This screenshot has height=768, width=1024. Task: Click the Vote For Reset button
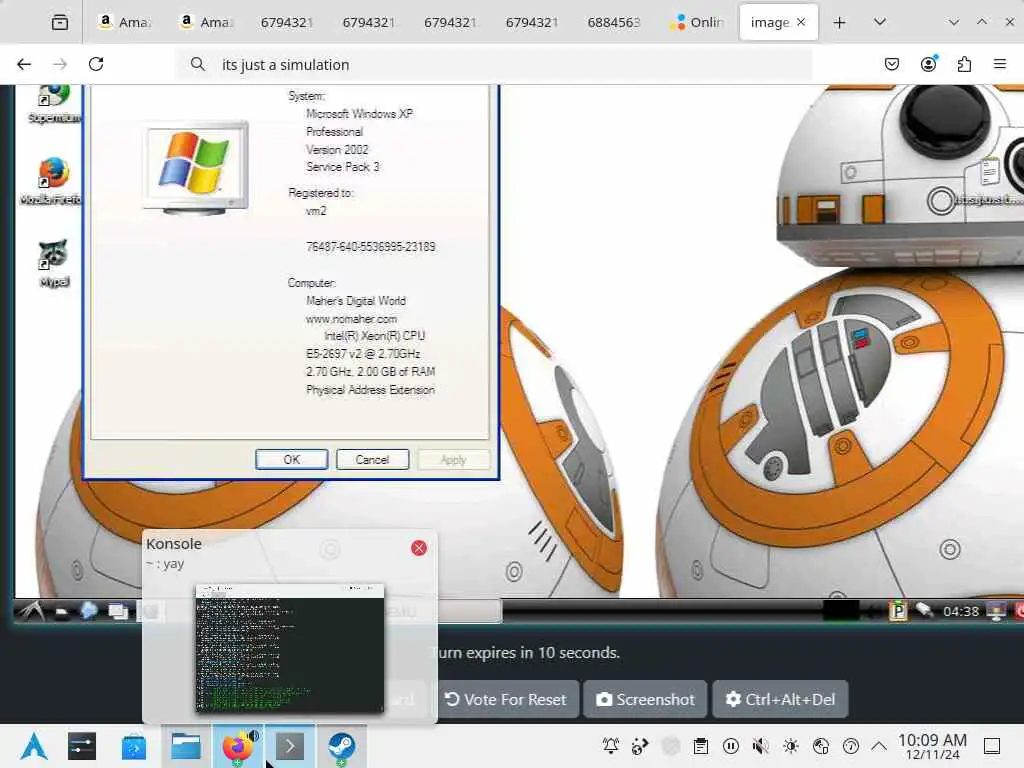(x=507, y=699)
